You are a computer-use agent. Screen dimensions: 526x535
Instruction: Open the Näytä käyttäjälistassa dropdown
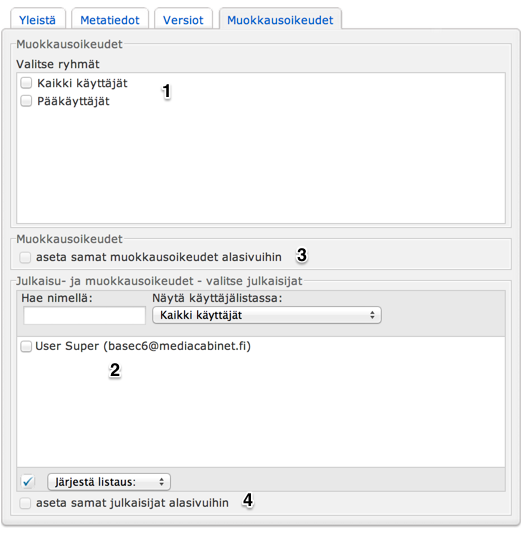pos(267,315)
